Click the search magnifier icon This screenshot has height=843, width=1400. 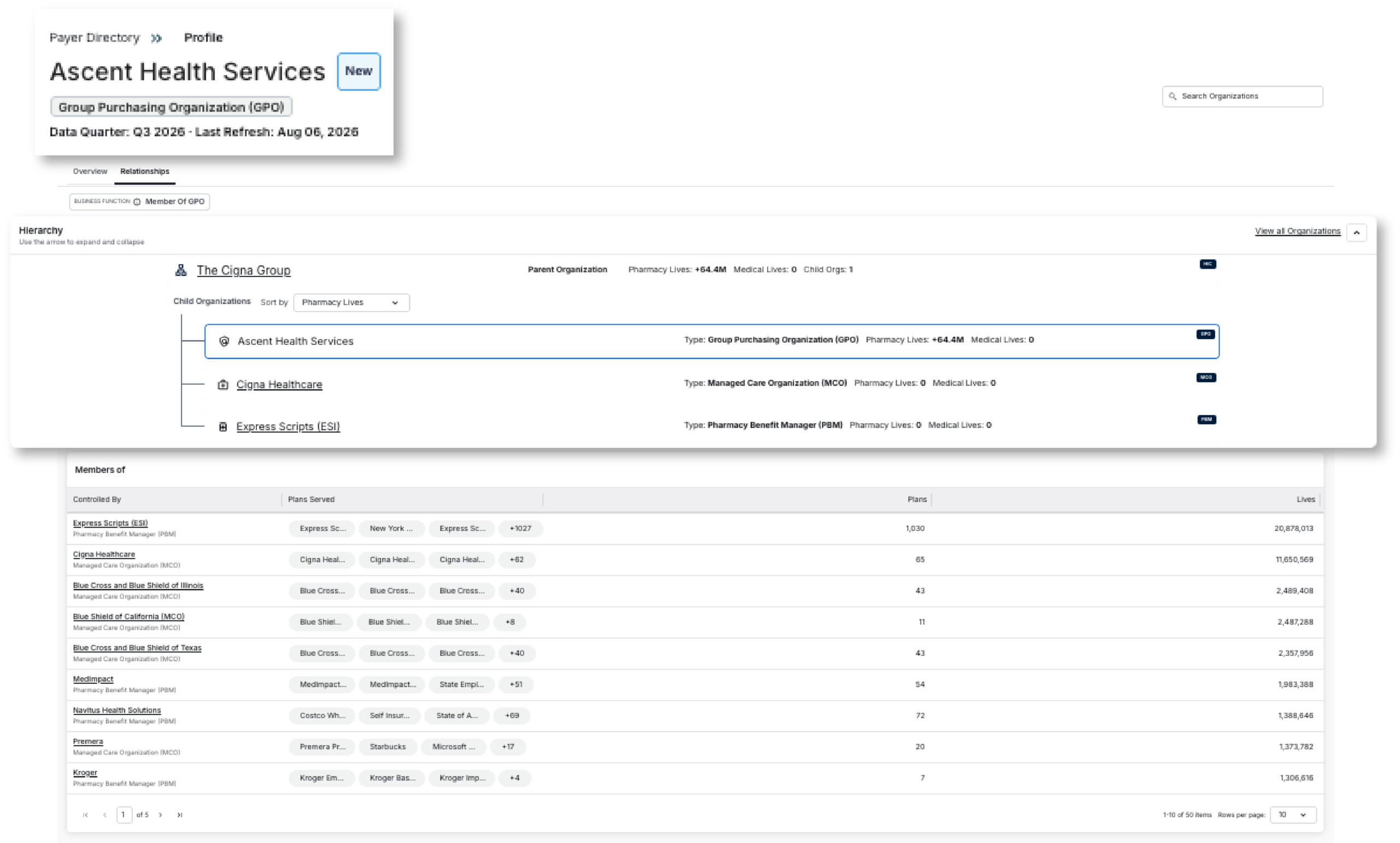point(1172,97)
